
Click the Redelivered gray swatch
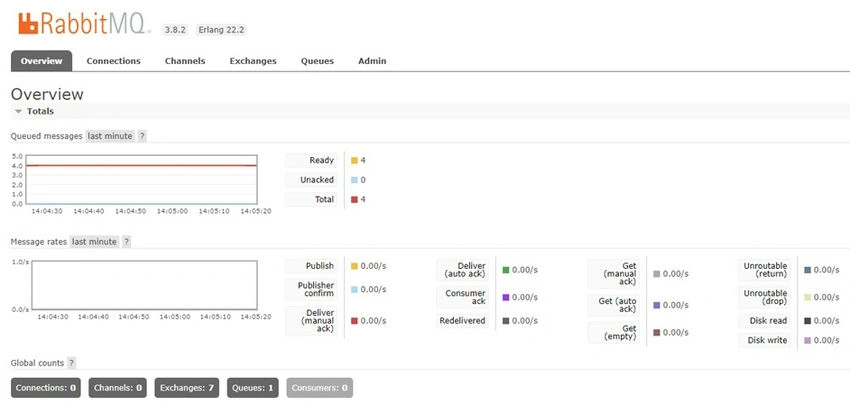506,321
